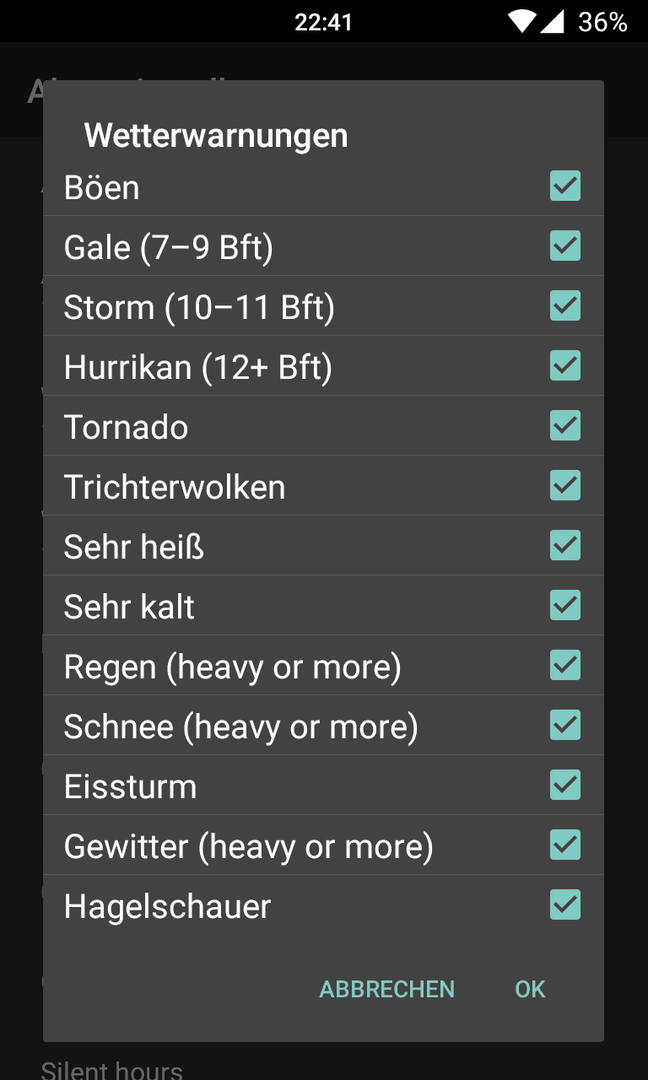
Task: Toggle the Tornado checkbox
Action: coord(565,426)
